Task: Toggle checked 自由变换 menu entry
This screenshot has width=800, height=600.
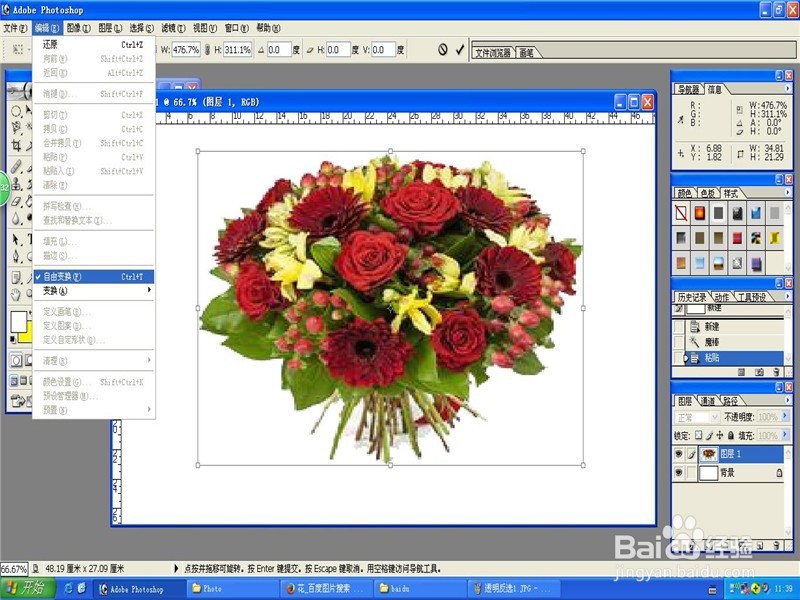Action: [x=94, y=277]
